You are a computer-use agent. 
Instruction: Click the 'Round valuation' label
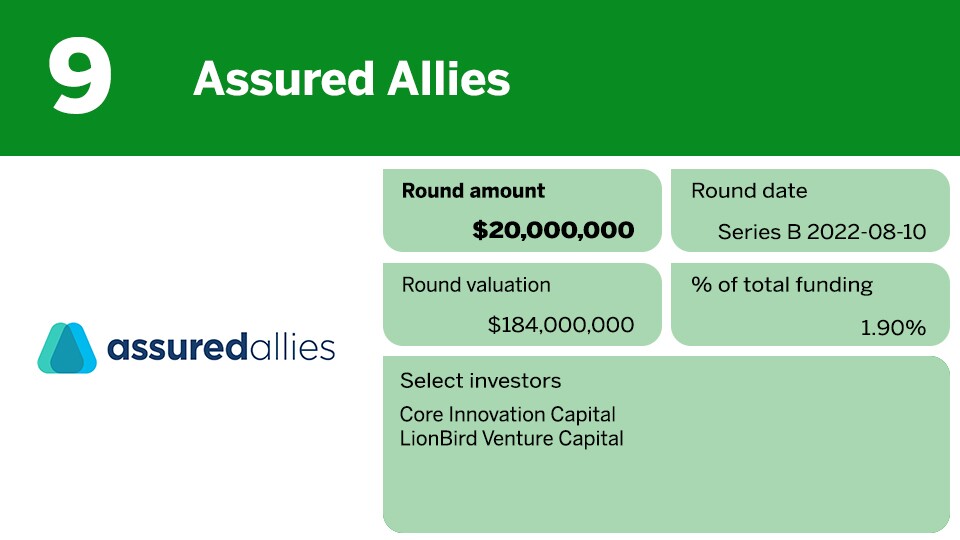(476, 285)
